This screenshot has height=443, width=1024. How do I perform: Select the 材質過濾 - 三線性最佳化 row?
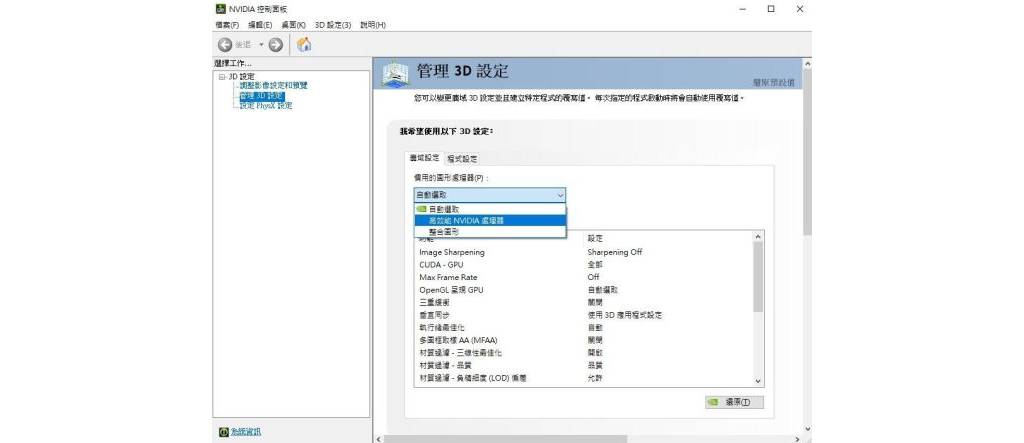tap(583, 353)
